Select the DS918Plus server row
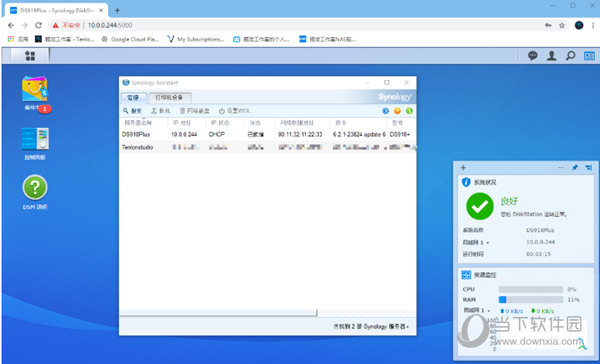The height and width of the screenshot is (364, 600). click(267, 134)
